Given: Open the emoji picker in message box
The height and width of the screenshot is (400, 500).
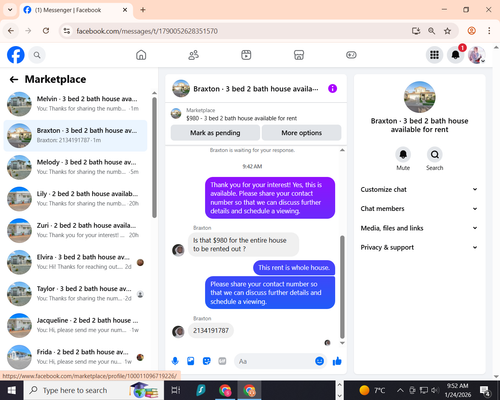Looking at the screenshot, I should 319,361.
